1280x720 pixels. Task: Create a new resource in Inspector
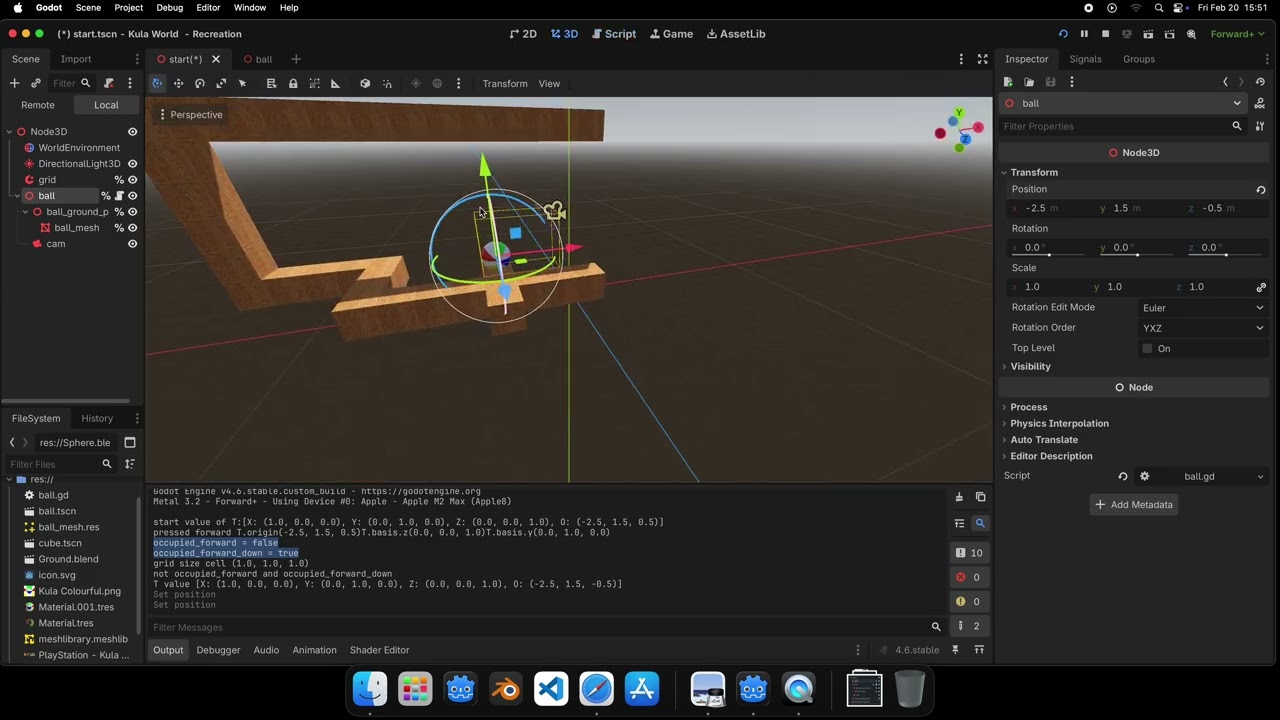click(1008, 82)
